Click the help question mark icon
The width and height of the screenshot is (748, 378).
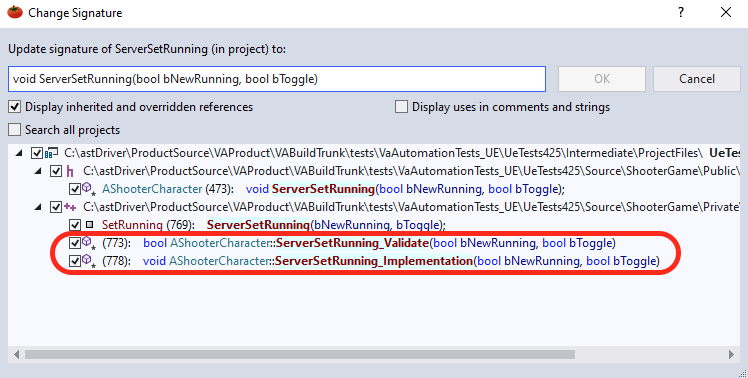click(x=681, y=12)
